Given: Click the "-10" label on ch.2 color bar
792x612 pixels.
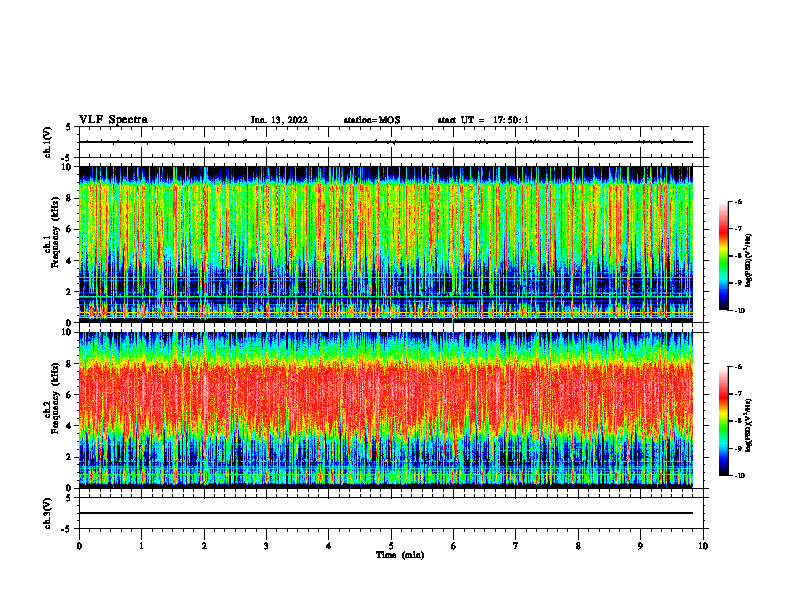Looking at the screenshot, I should (x=740, y=476).
